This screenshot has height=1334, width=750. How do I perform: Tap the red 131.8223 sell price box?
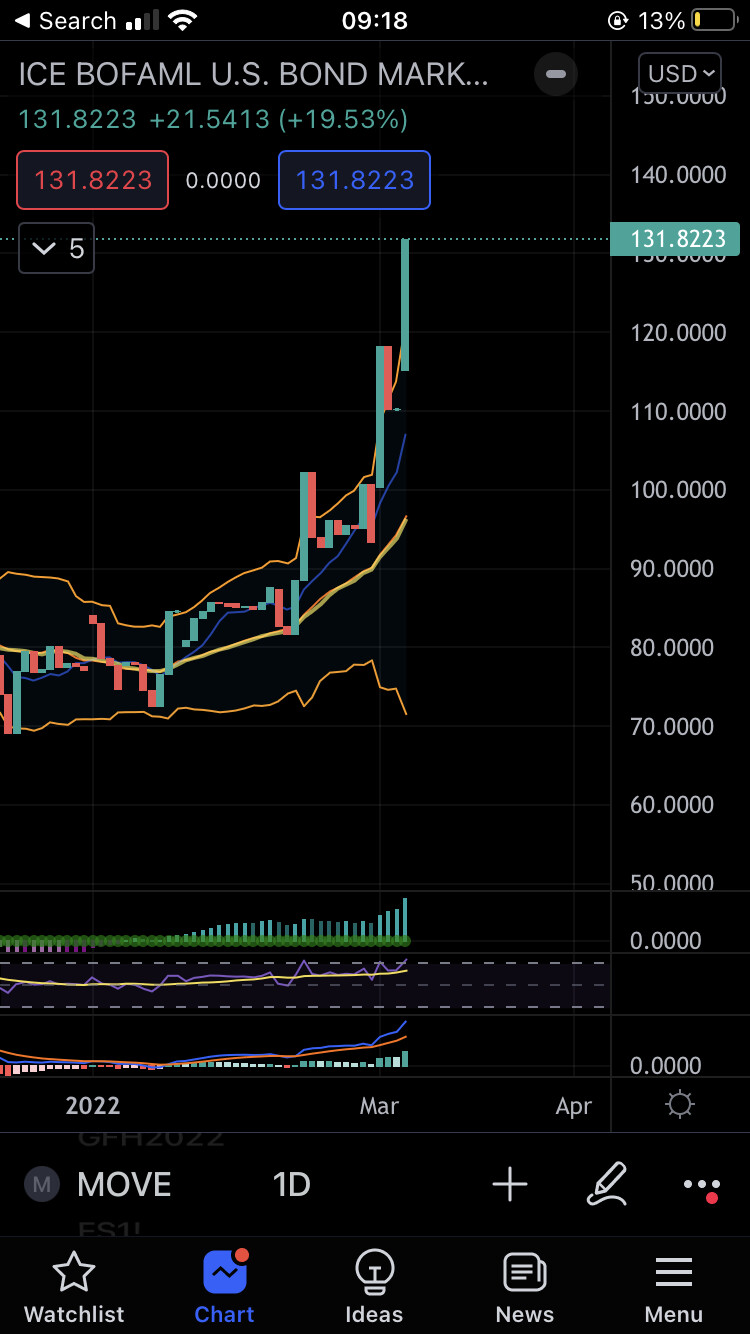[x=92, y=180]
